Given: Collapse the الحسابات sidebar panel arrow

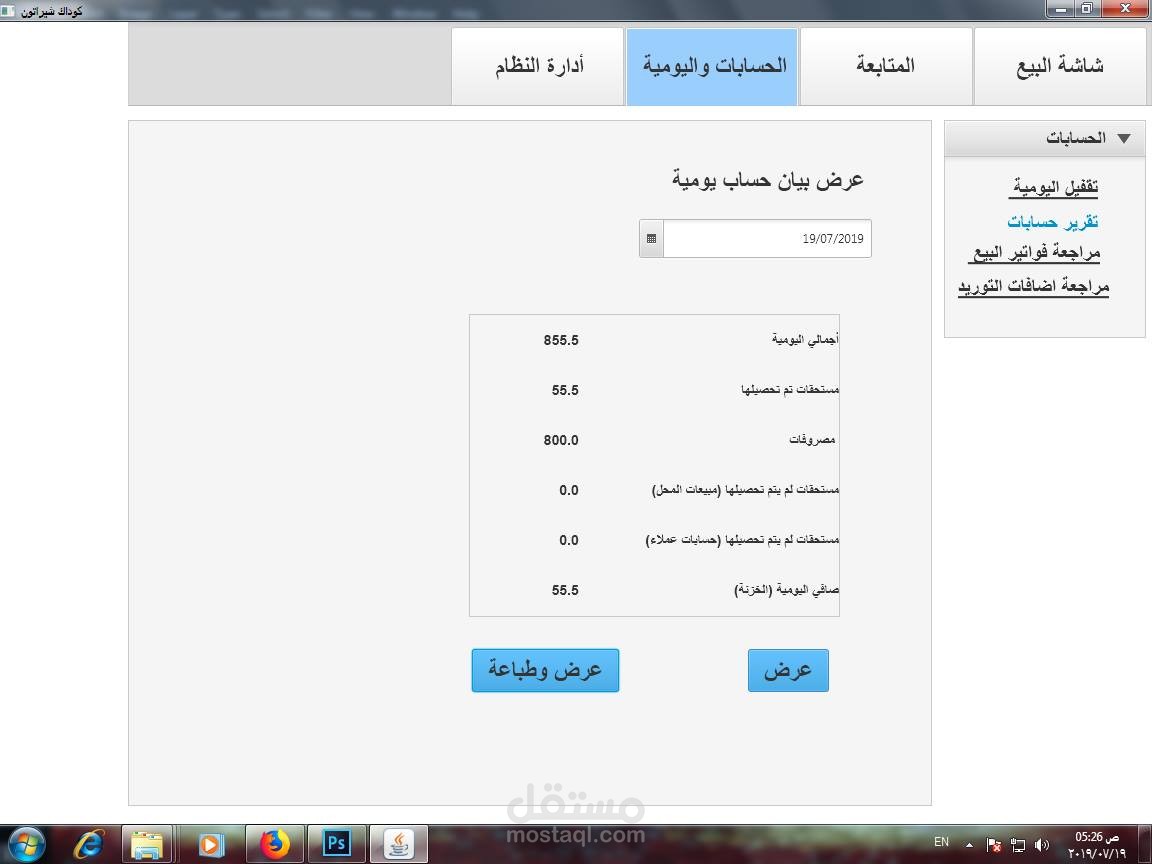Looking at the screenshot, I should [x=1123, y=138].
